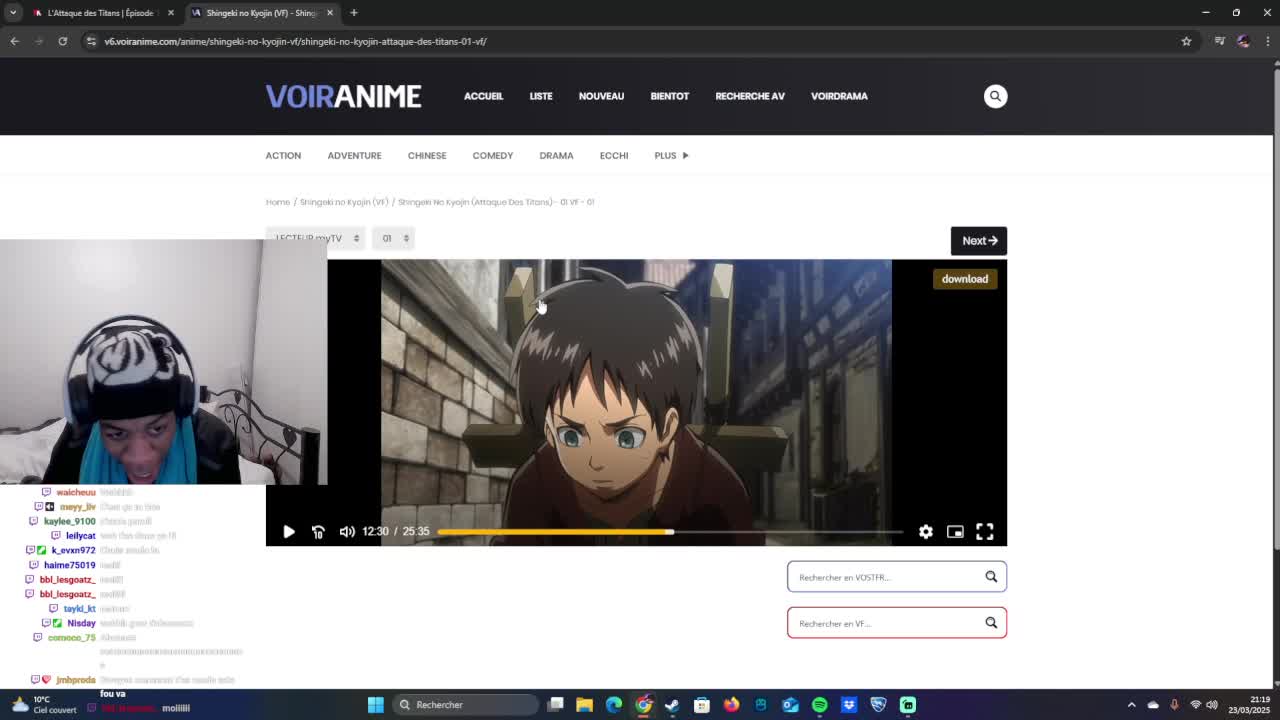Screen dimensions: 1280x720
Task: Open the weather widget Ciel couvert
Action: (42, 705)
